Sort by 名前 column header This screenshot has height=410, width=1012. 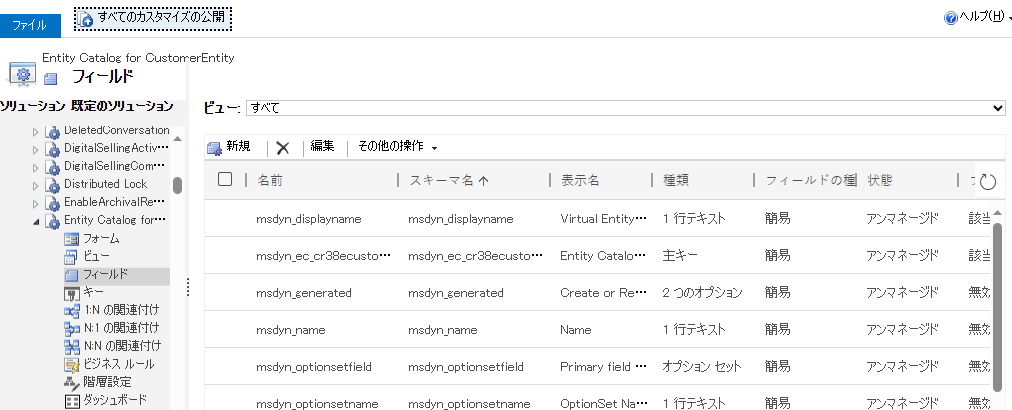click(270, 181)
